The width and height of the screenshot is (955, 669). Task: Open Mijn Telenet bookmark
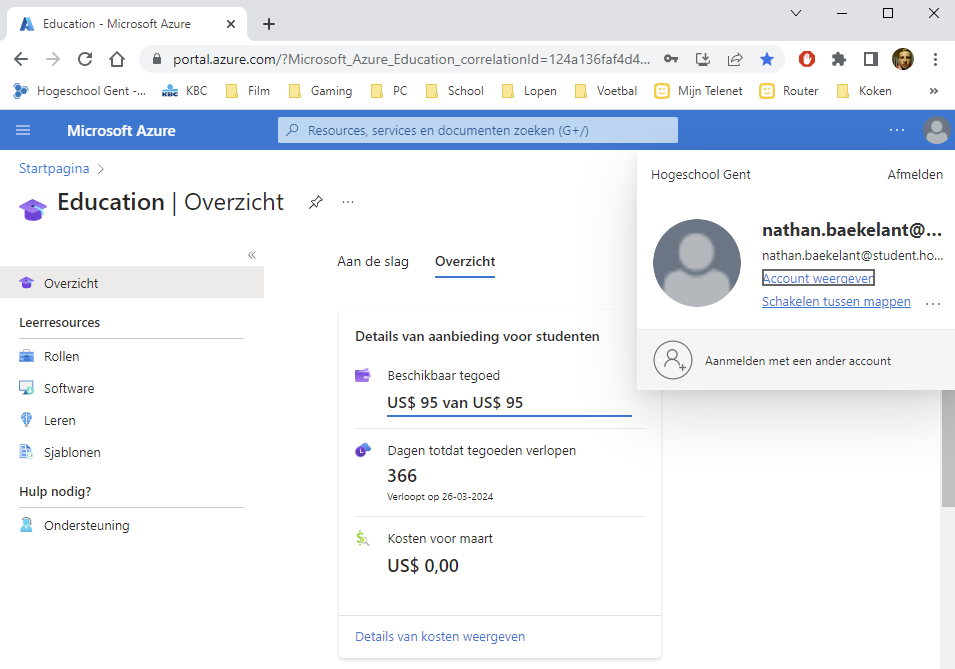(699, 91)
